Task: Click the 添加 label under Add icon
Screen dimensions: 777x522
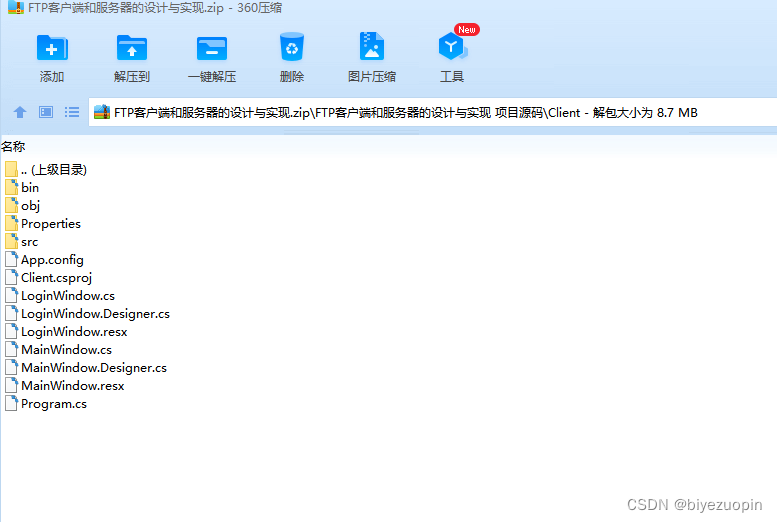Action: tap(52, 76)
